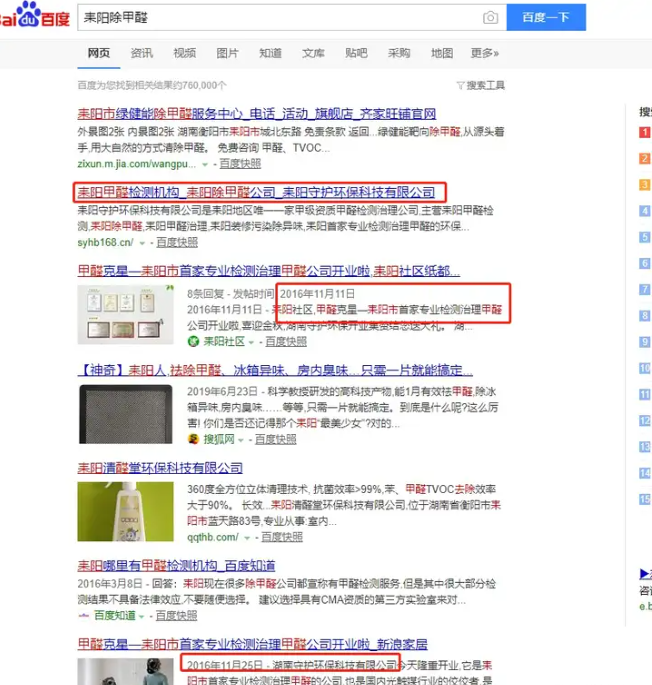Screen dimensions: 652x685
Task: Click the 搜狐网 fox source icon
Action: [193, 439]
